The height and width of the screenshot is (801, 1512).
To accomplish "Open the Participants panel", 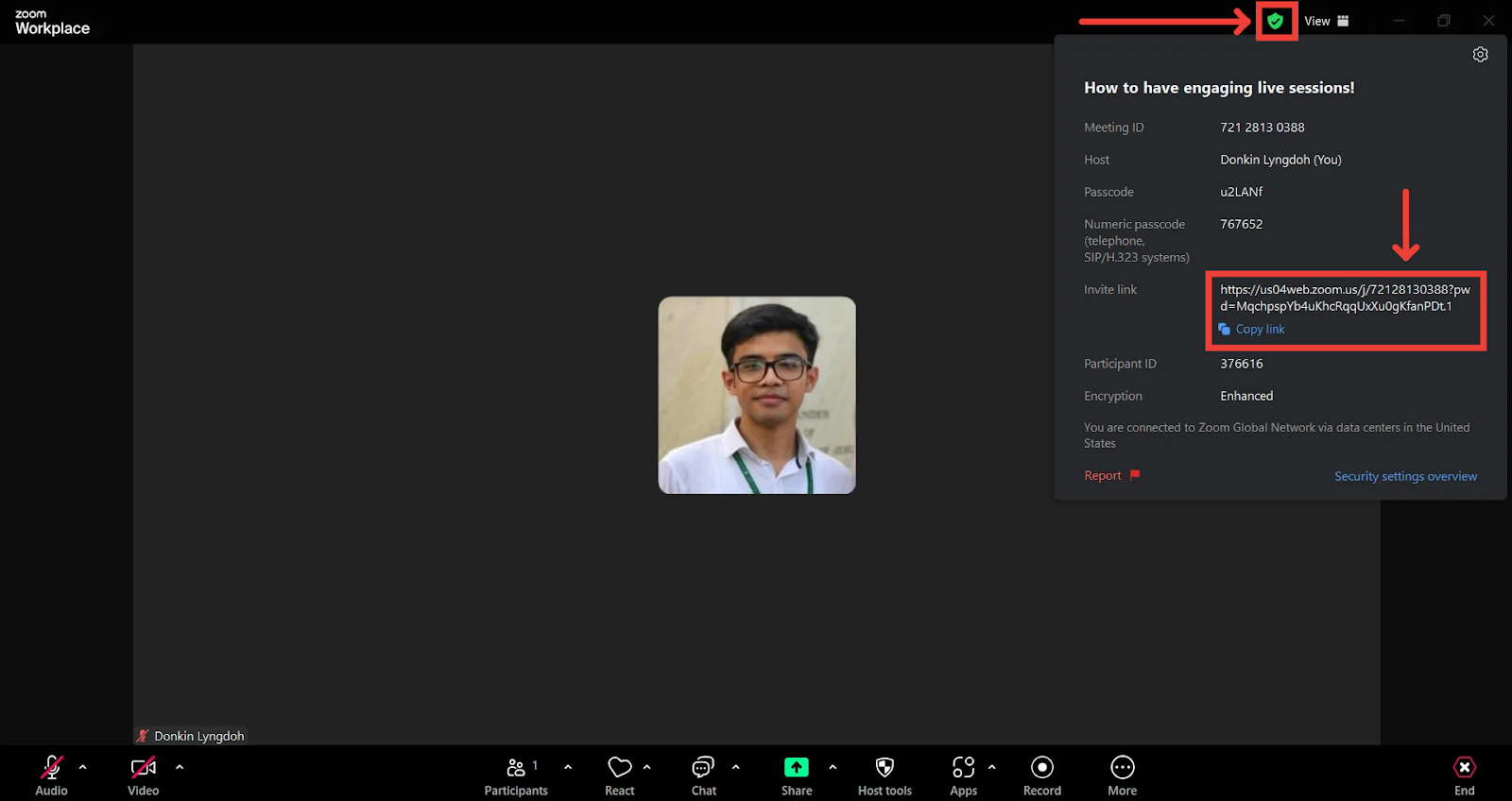I will (516, 775).
